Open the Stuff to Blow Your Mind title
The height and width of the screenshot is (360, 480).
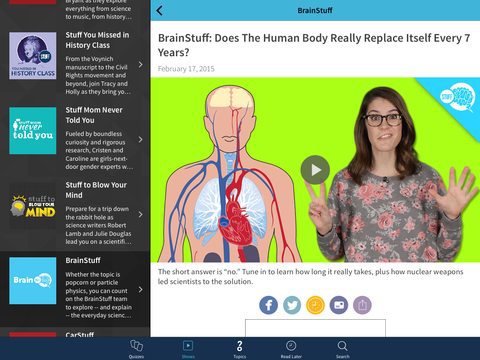pos(96,190)
